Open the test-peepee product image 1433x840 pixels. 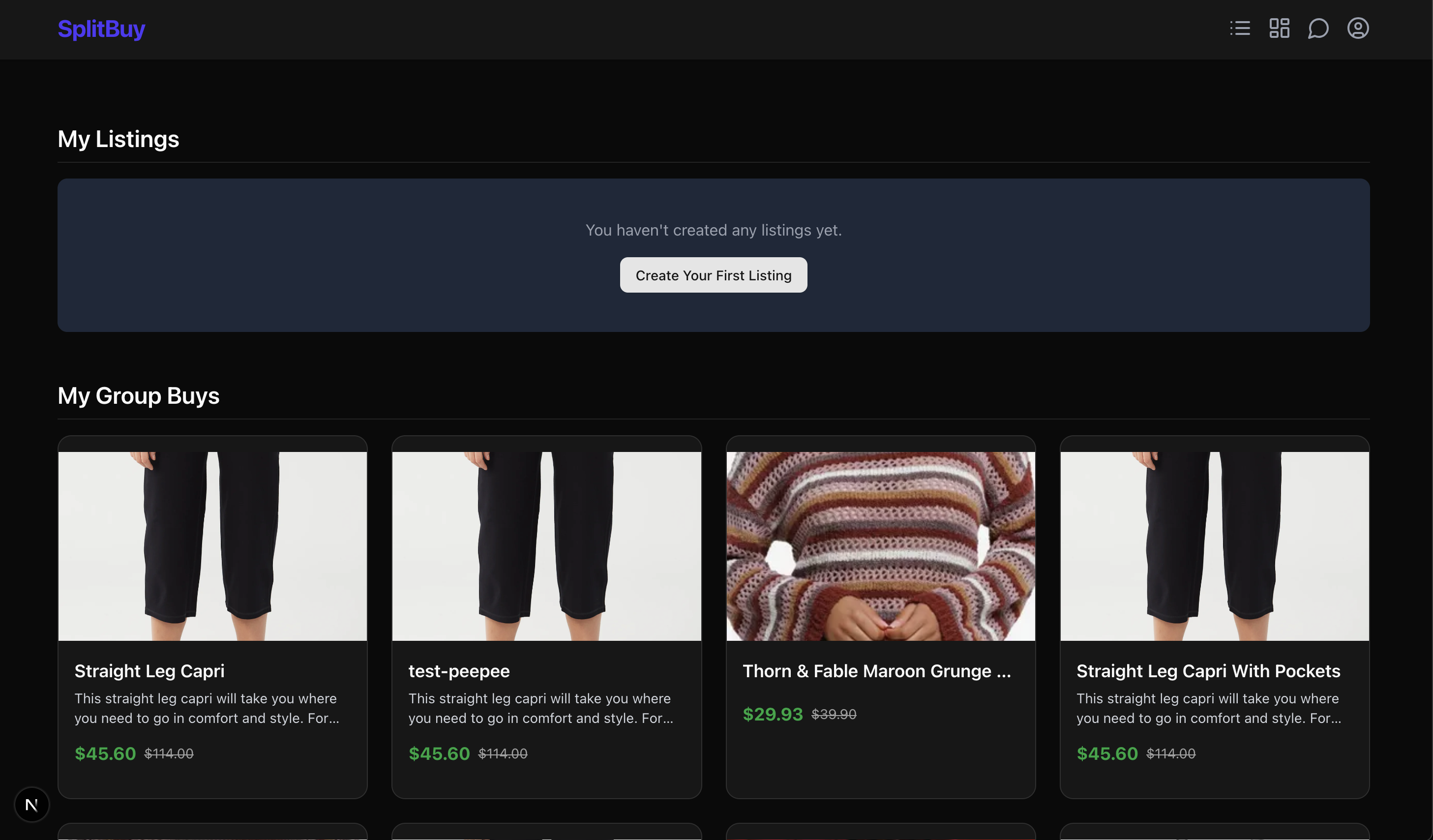[x=546, y=546]
